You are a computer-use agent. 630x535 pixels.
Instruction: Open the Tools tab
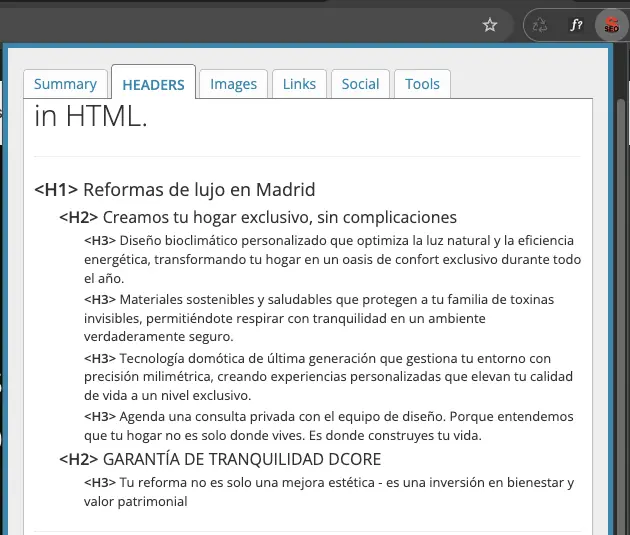[x=422, y=84]
